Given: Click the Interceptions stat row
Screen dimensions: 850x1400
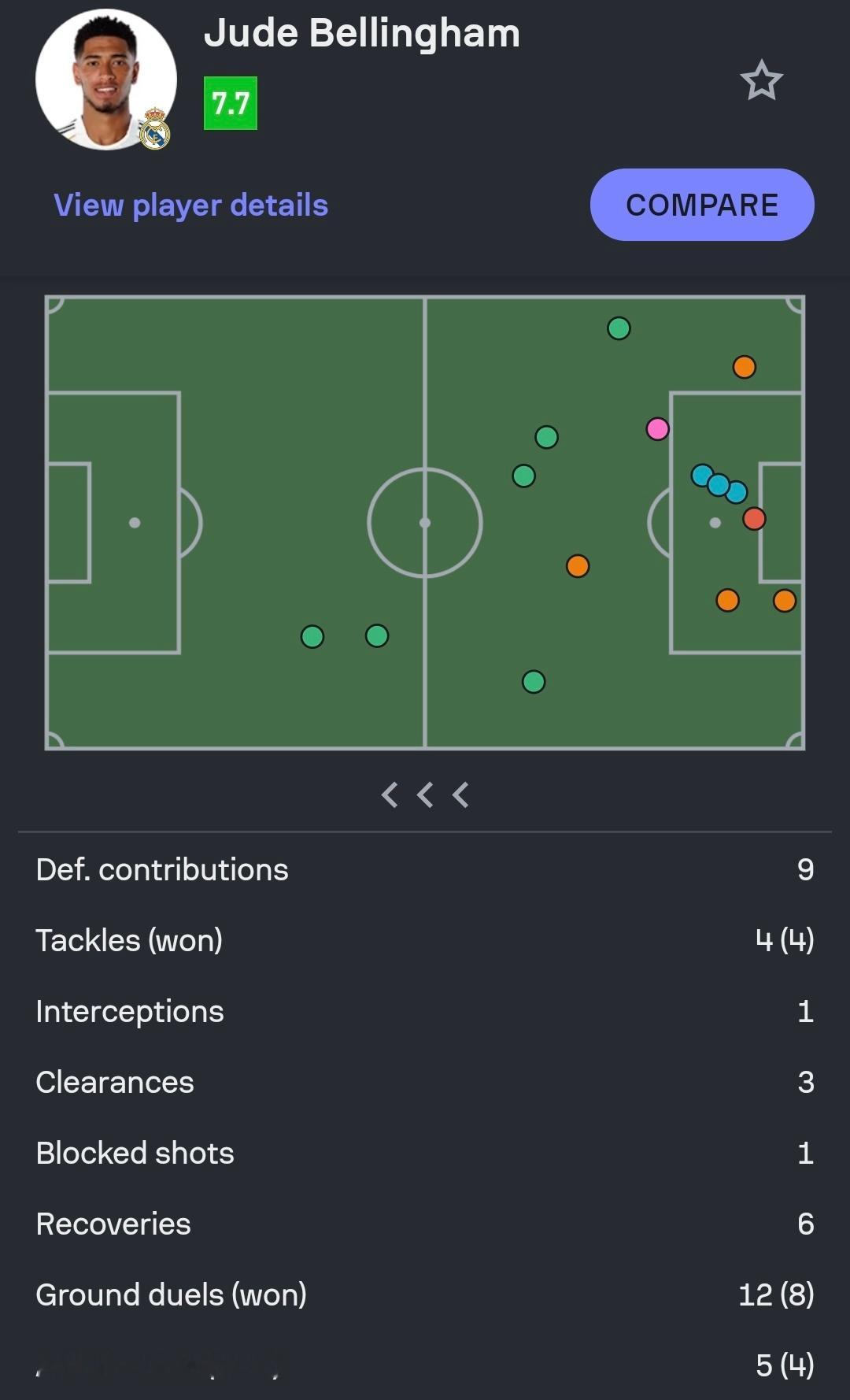Looking at the screenshot, I should click(x=425, y=1011).
